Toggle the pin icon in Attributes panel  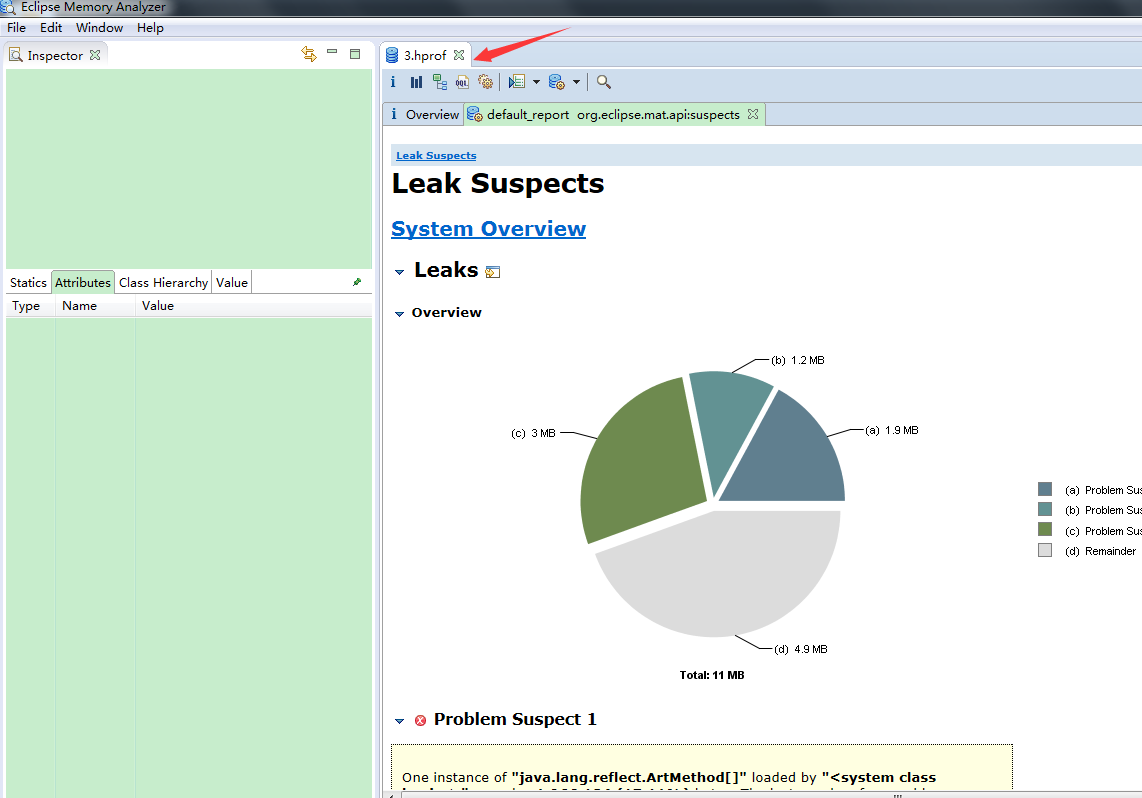tap(357, 283)
